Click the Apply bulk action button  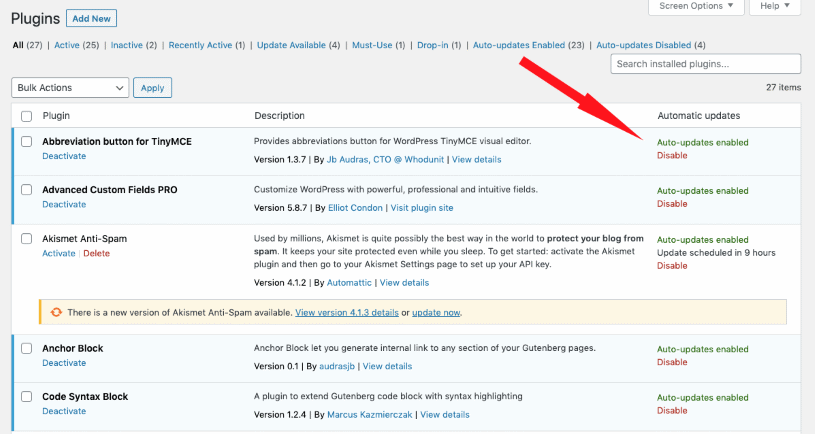tap(152, 88)
